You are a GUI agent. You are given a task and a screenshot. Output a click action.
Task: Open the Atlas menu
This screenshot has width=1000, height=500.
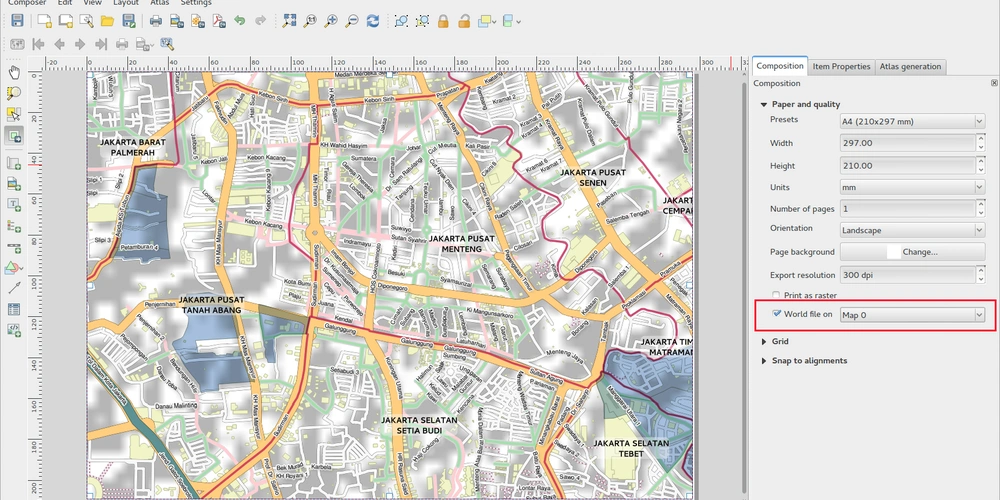159,3
